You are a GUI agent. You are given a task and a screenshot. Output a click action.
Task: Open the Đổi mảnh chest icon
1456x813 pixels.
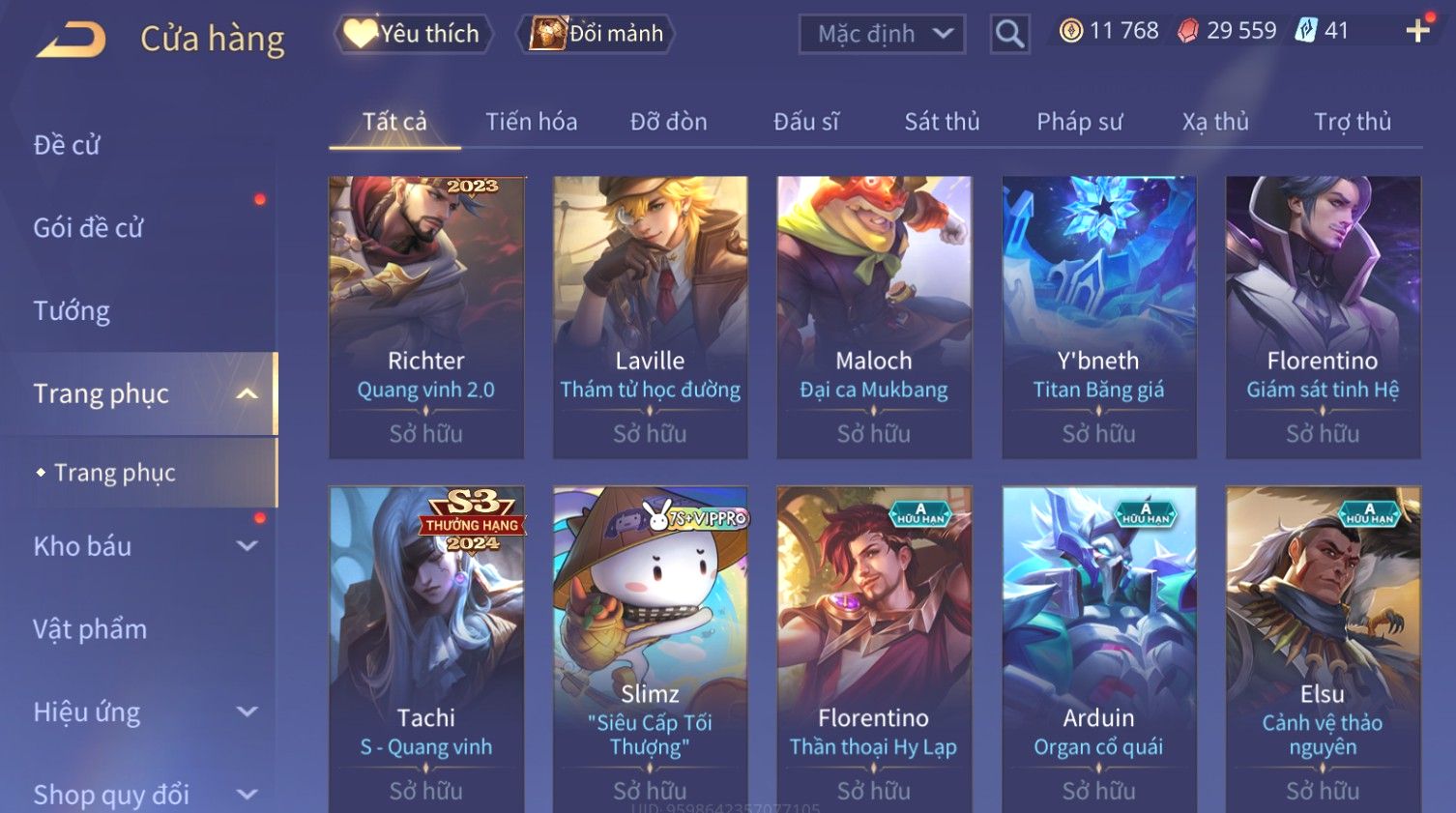[x=596, y=34]
